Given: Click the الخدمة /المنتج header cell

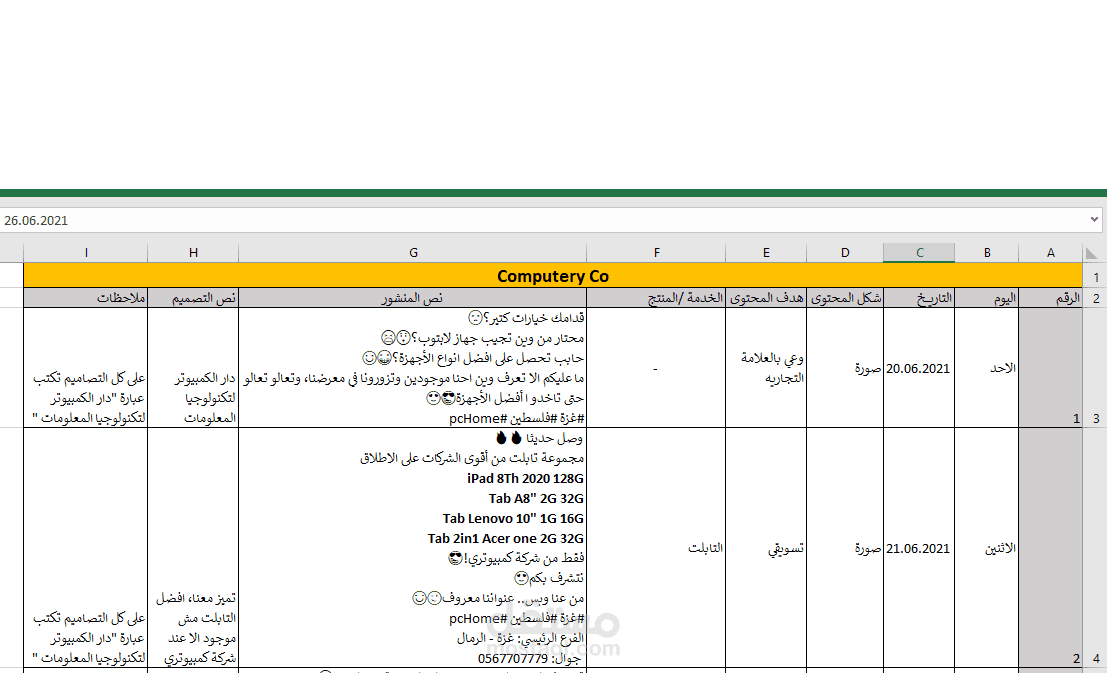Looking at the screenshot, I should (657, 298).
